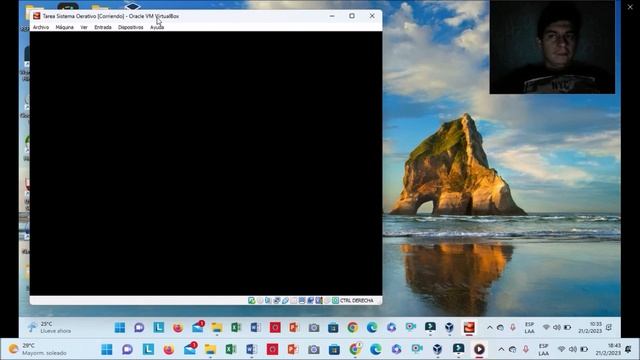Screen dimensions: 640x360
Task: Open Camera on the taskbar showing 23°C
Action: click(x=313, y=327)
